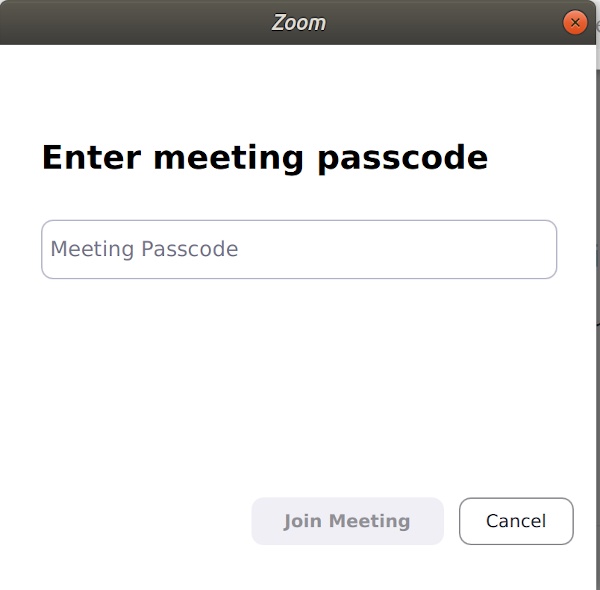This screenshot has width=600, height=590.
Task: Dismiss the Zoom window via the X
Action: 575,23
